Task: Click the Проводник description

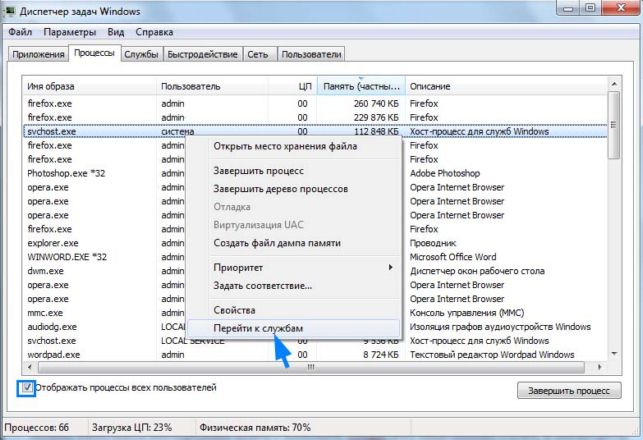Action: tap(433, 243)
